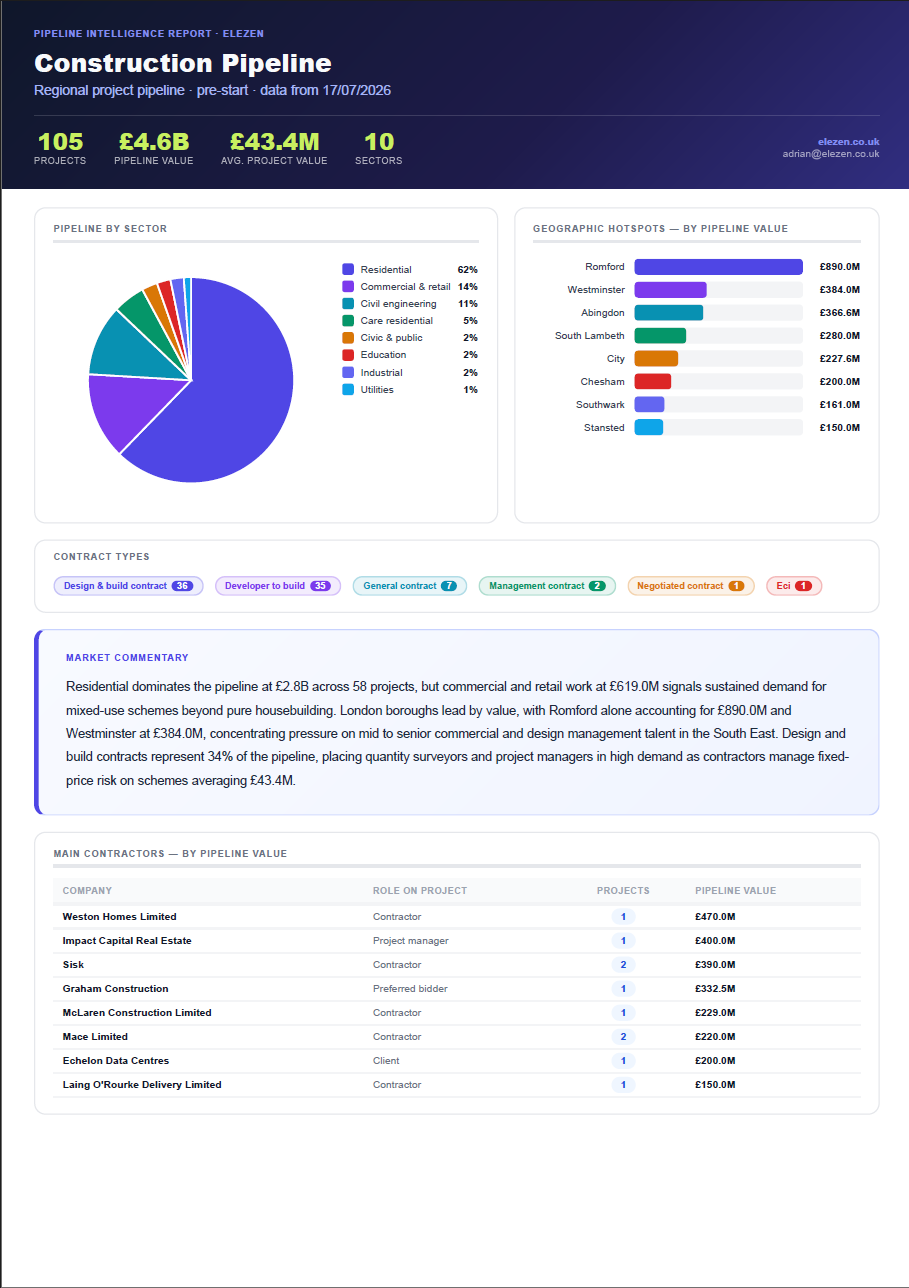The width and height of the screenshot is (909, 1288).
Task: Click the Romford pipeline value bar
Action: point(718,267)
